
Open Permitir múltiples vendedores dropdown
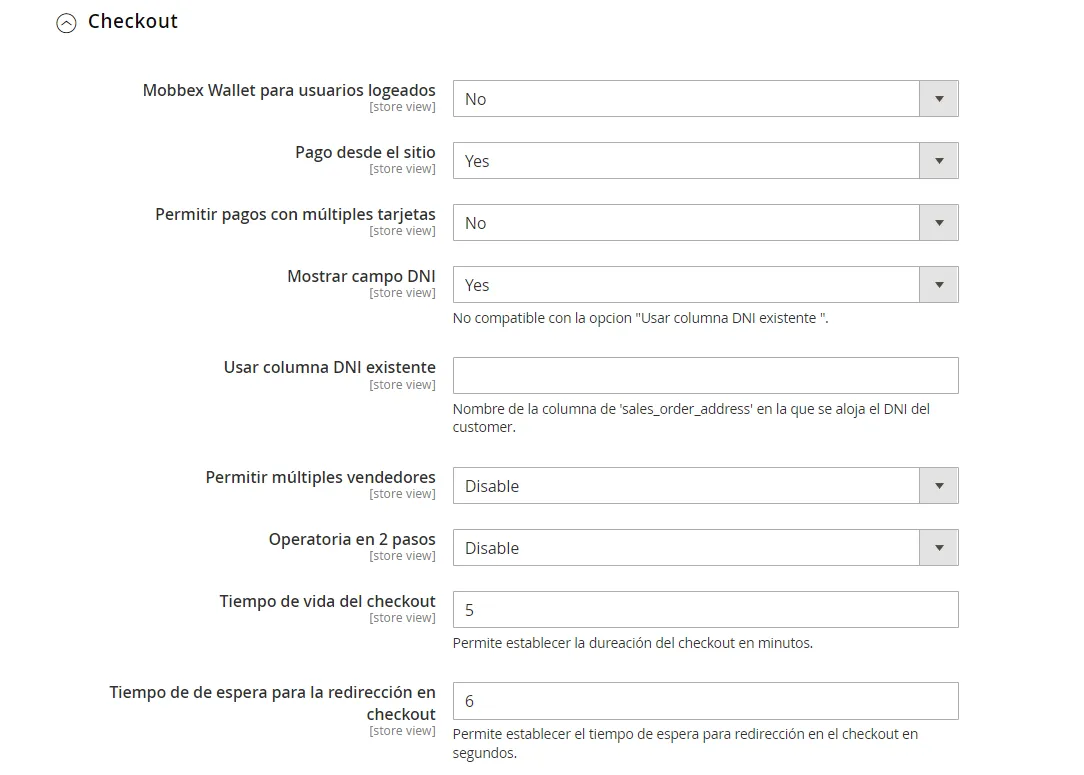(705, 485)
